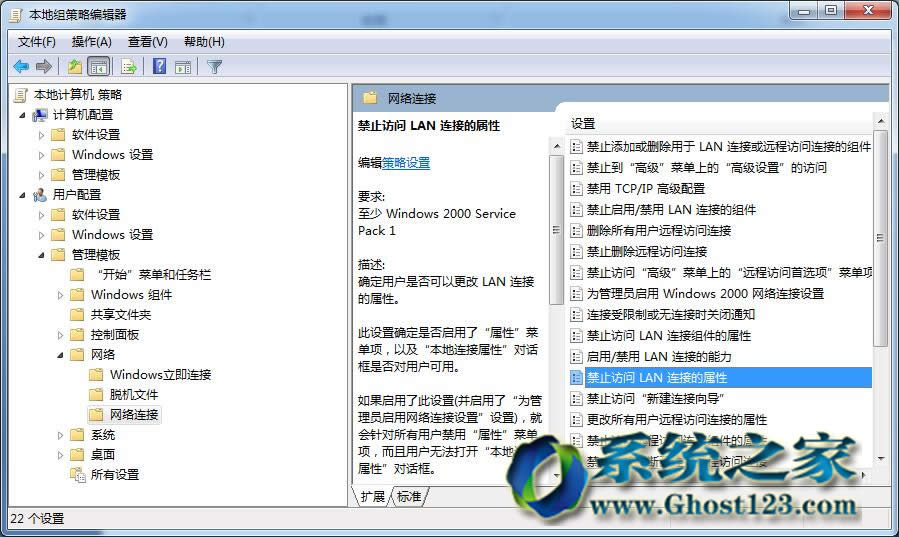Select 禁止启用/禁用 LAN 连接的组件 policy
The width and height of the screenshot is (899, 537).
coord(671,210)
